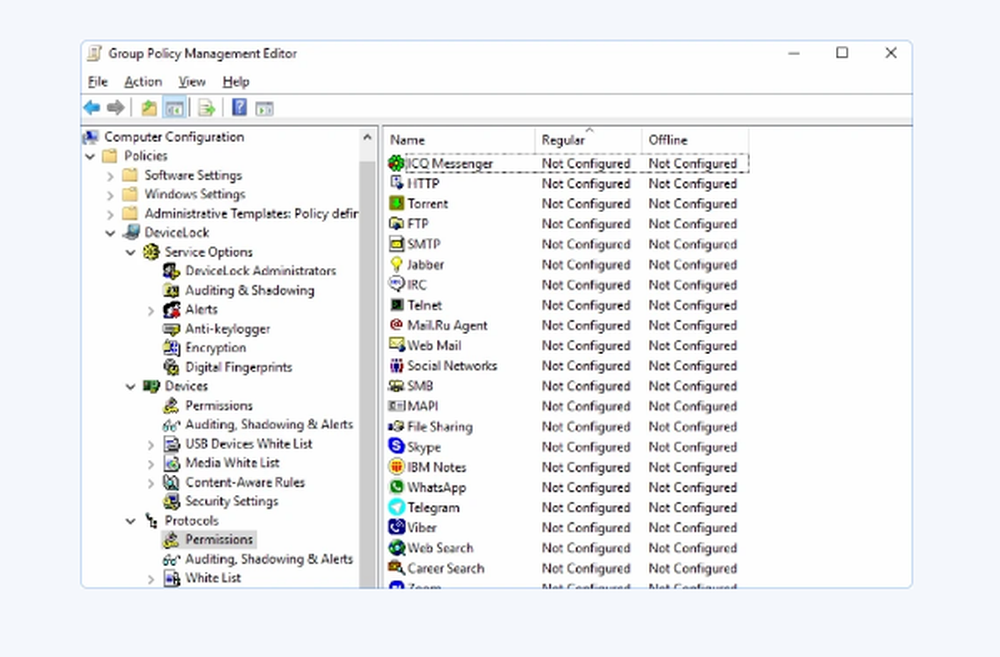Collapse the Devices tree node
Viewport: 1000px width, 657px height.
point(131,387)
